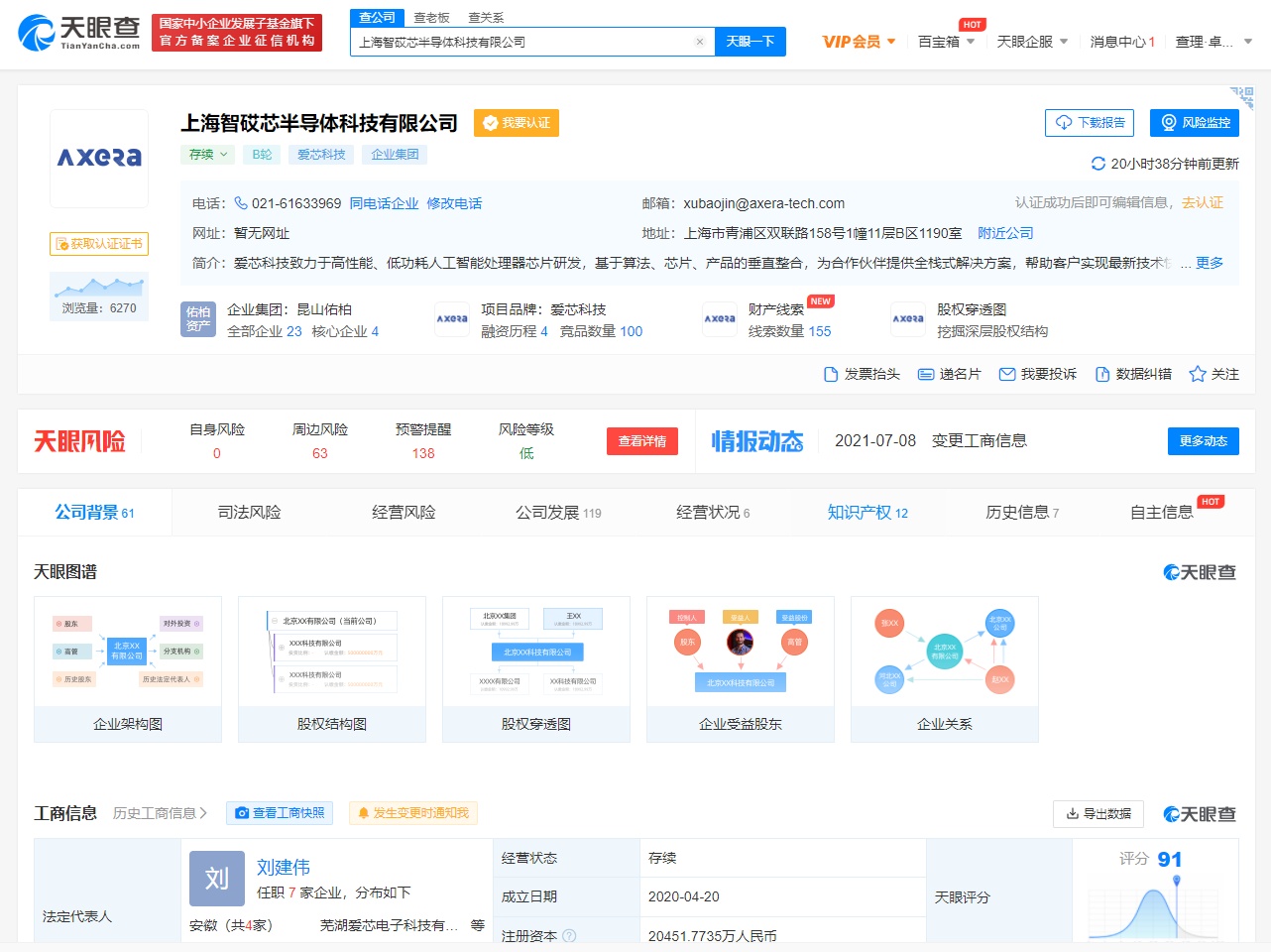This screenshot has width=1271, height=952.
Task: Click the 企业集团 tag
Action: pyautogui.click(x=395, y=155)
